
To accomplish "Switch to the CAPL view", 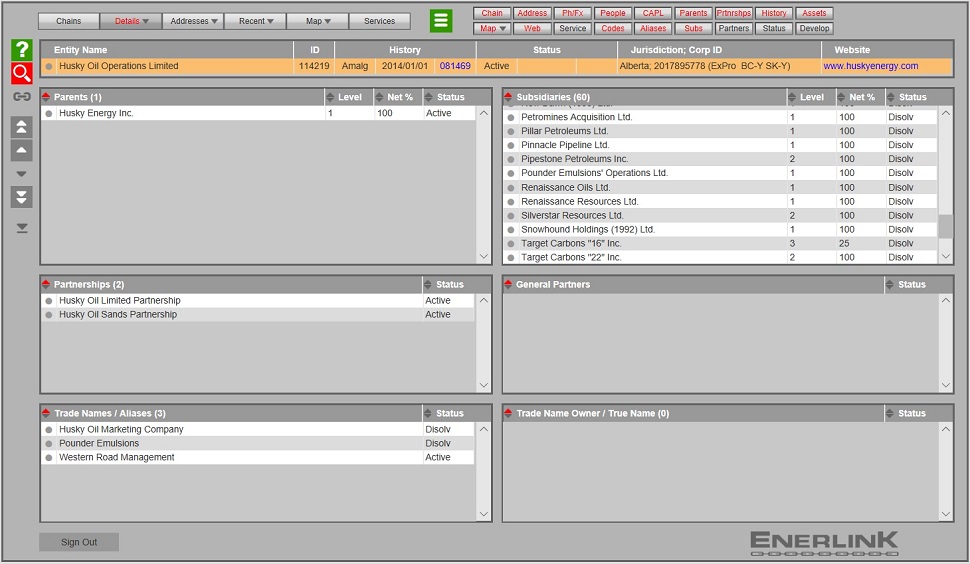I will coord(653,13).
